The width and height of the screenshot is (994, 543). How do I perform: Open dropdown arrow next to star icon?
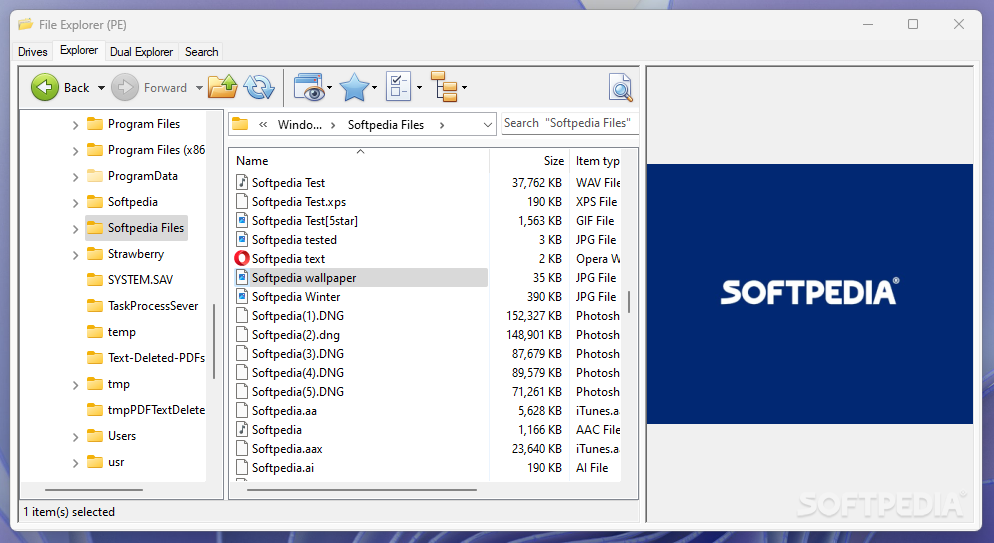374,88
